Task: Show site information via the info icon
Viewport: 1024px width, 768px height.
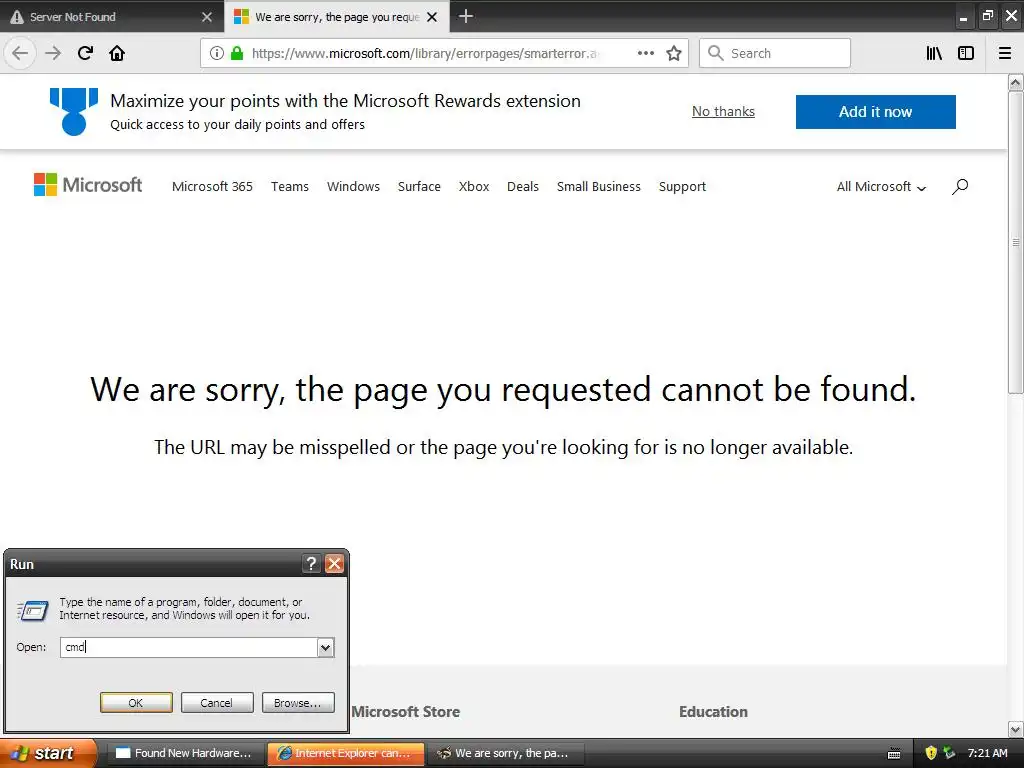Action: point(217,54)
